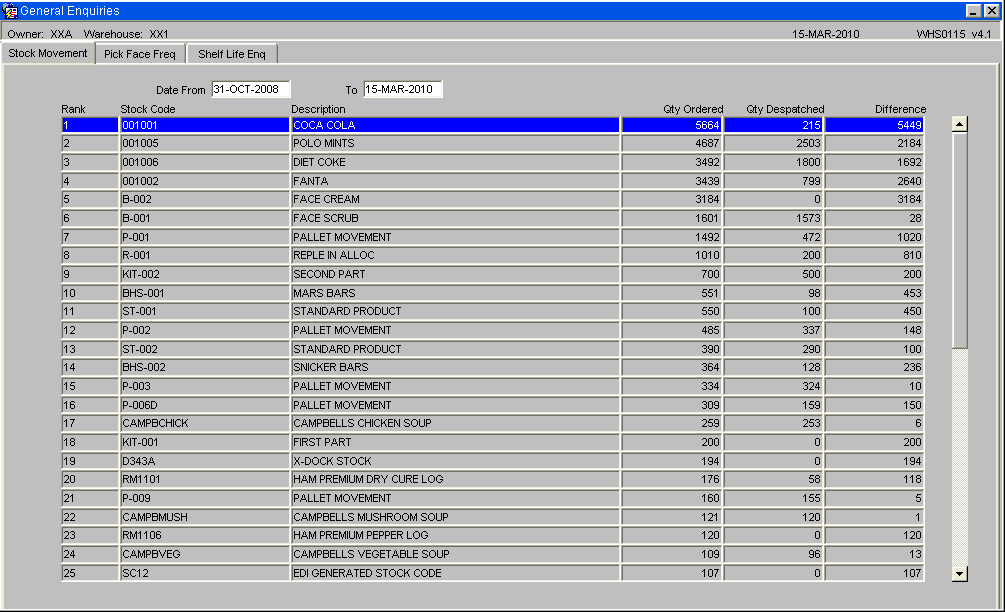Select the FACE SCRUB description cell
Viewport: 1005px width, 612px height.
click(x=455, y=218)
